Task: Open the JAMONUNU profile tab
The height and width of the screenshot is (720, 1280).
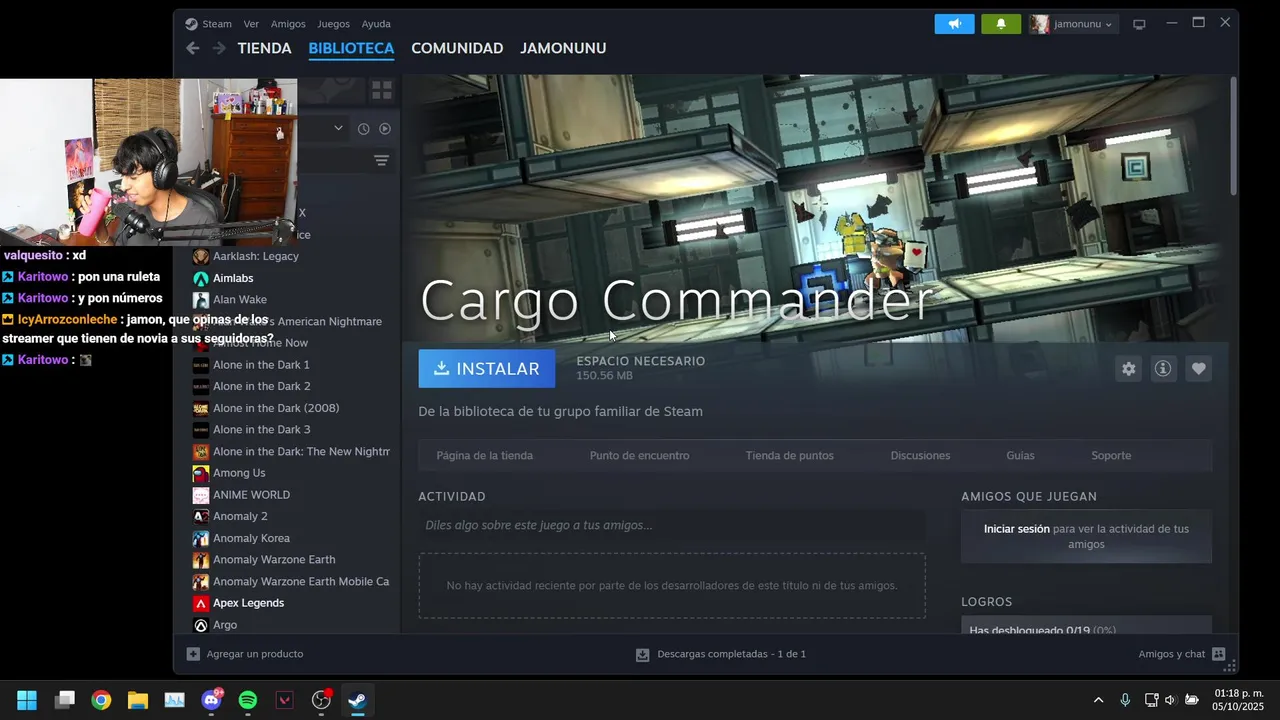Action: tap(563, 48)
